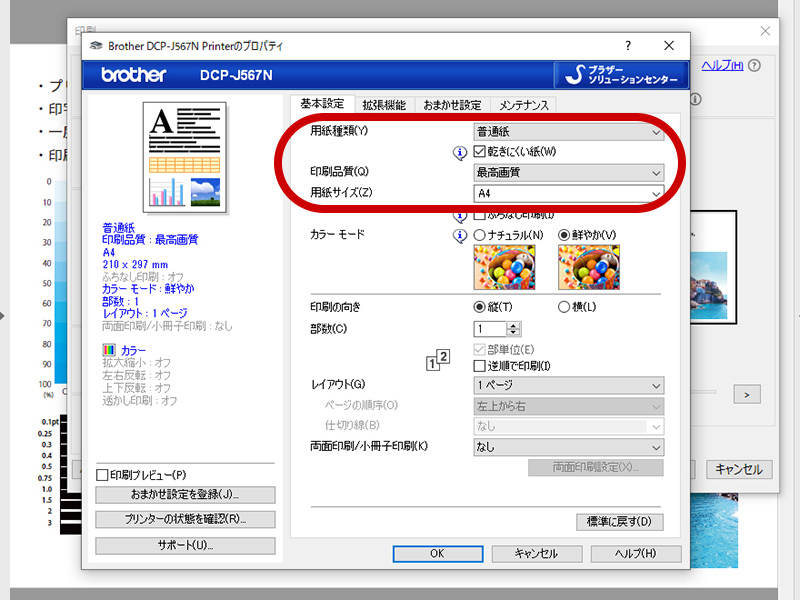Screen dimensions: 800x600
Task: Close the Brother printer properties dialog
Action: [x=669, y=46]
